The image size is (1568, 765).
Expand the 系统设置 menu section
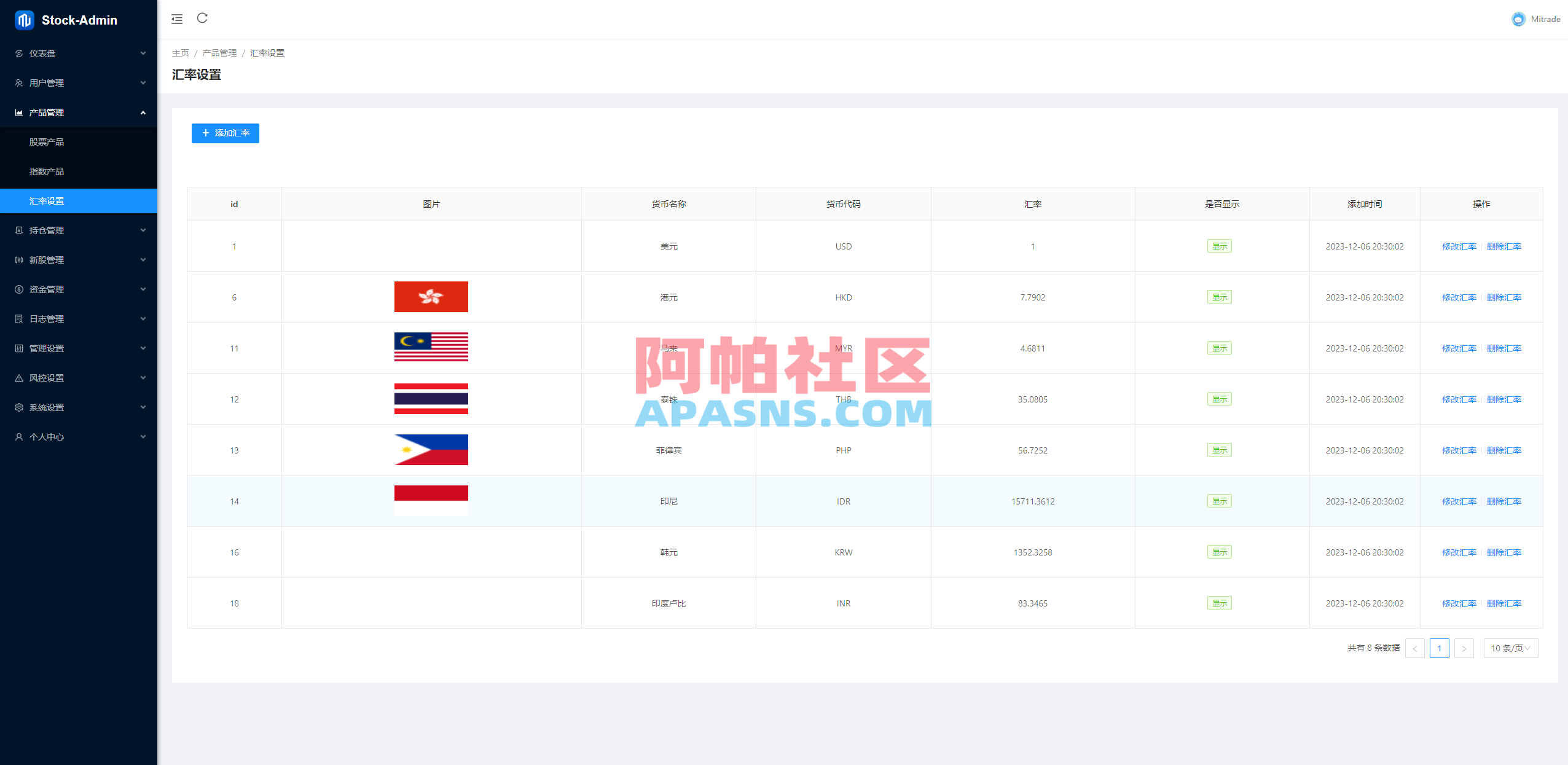click(79, 407)
